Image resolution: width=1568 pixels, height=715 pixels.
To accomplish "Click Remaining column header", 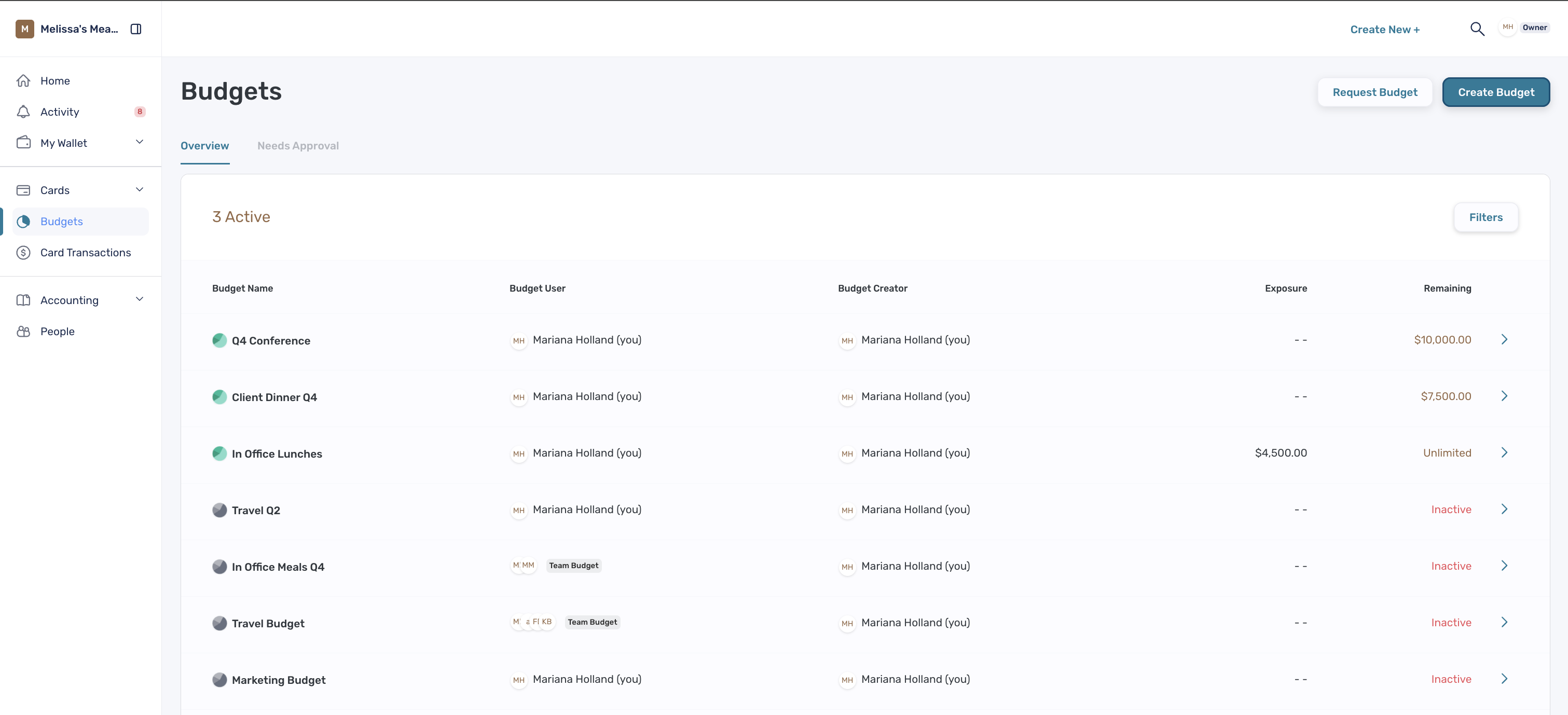I will click(1447, 288).
